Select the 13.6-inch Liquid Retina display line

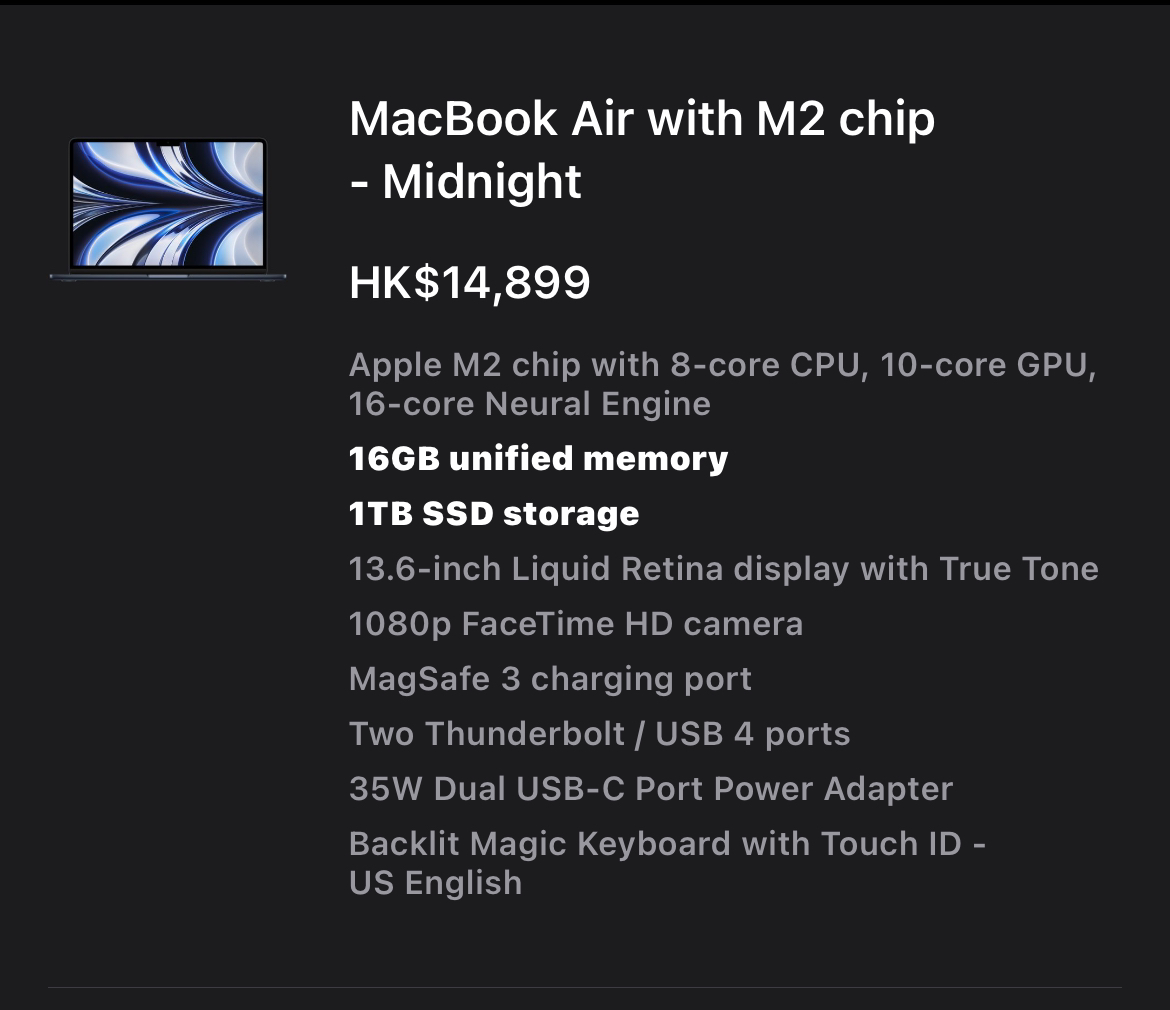click(724, 568)
